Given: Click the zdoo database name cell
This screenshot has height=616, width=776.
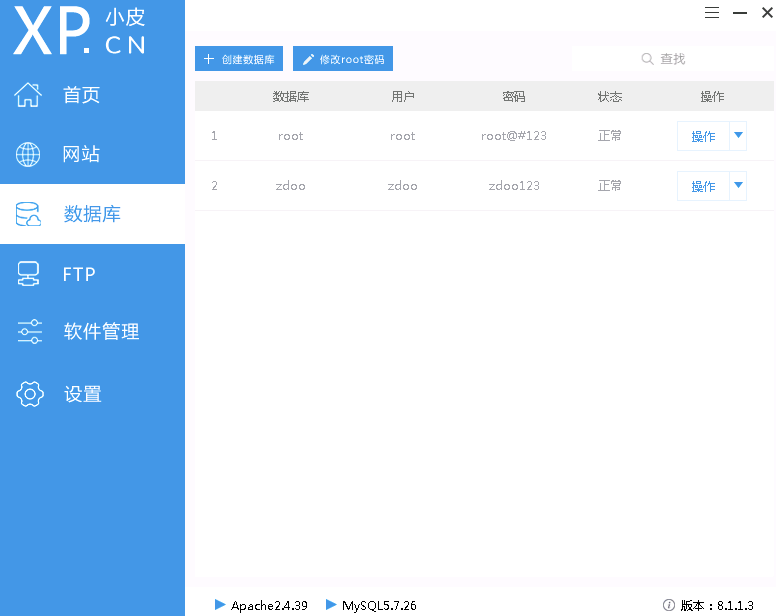Looking at the screenshot, I should coord(291,186).
